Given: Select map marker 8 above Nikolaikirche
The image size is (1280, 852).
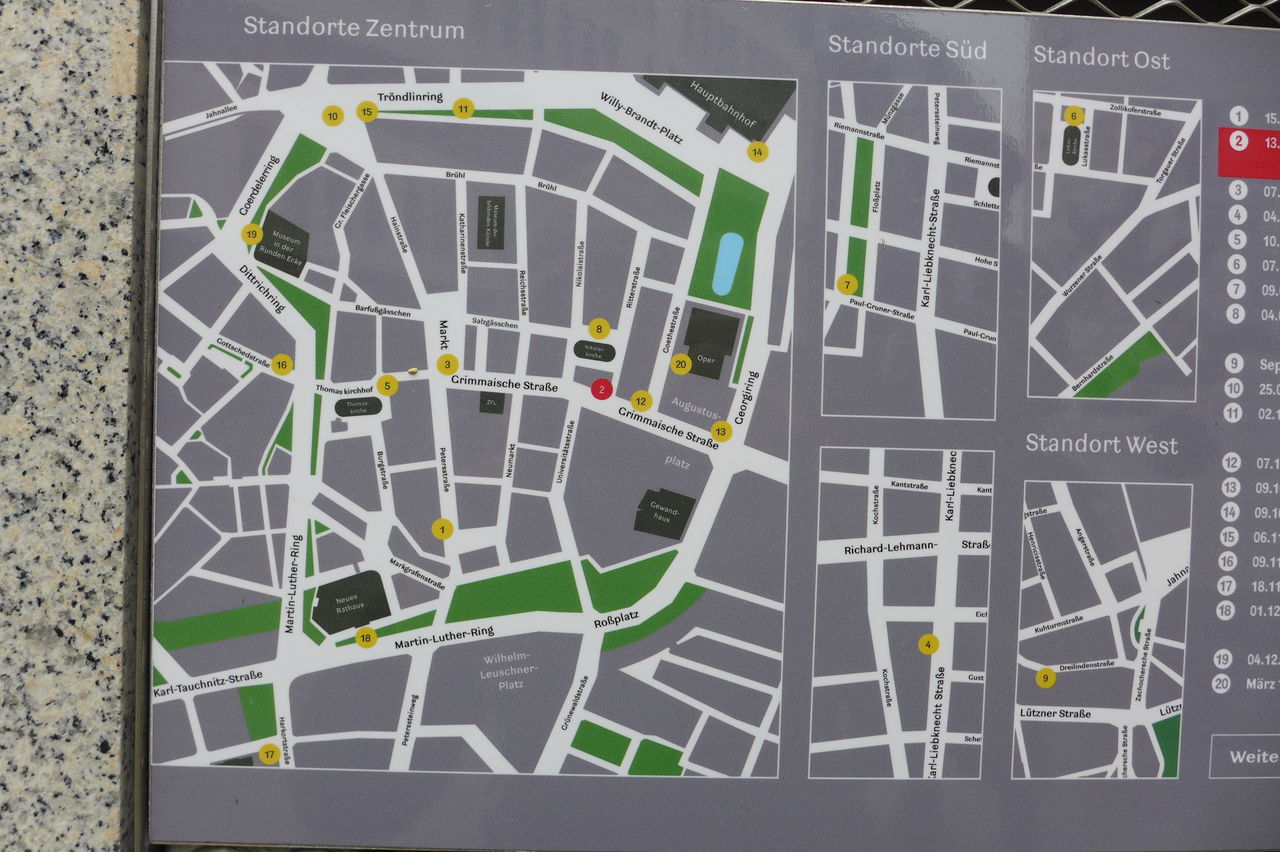Looking at the screenshot, I should (599, 327).
